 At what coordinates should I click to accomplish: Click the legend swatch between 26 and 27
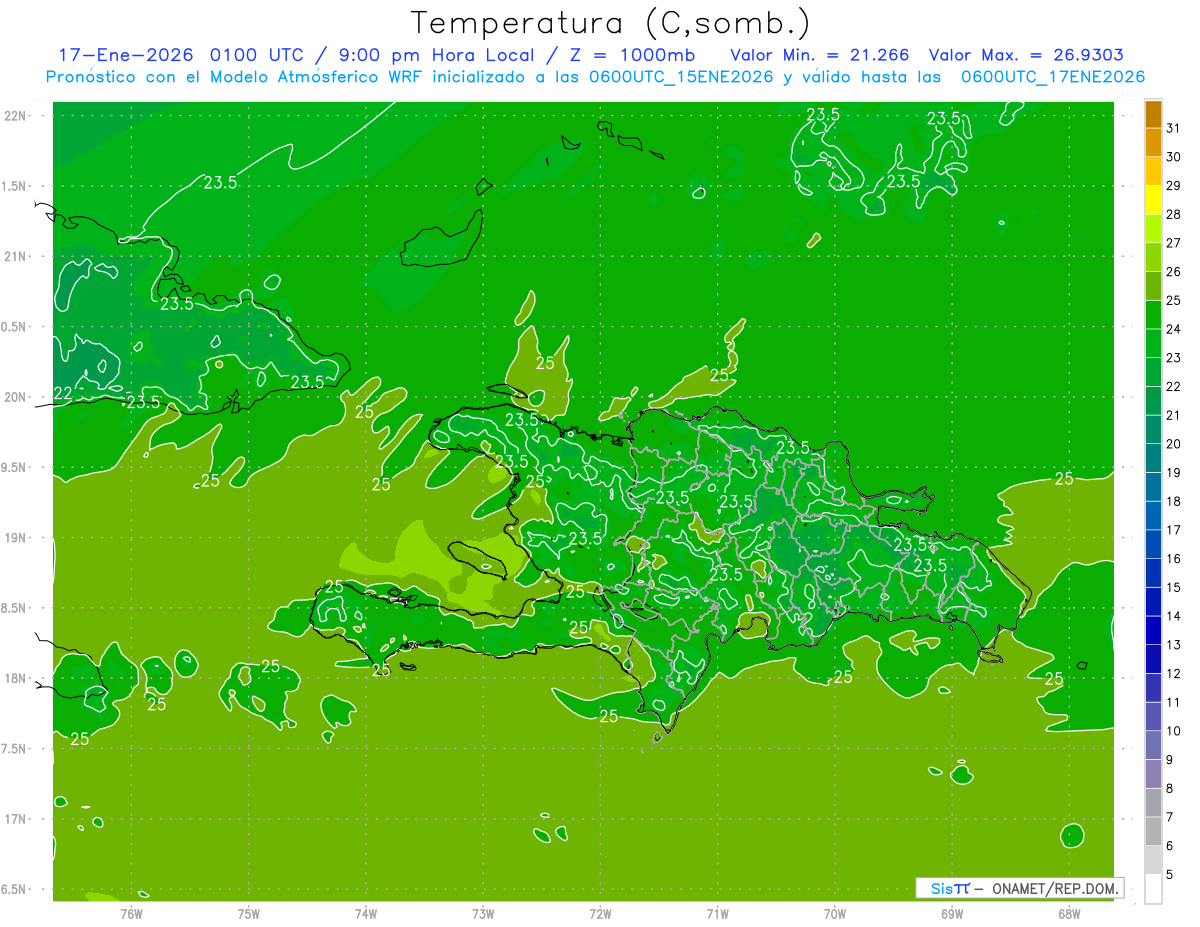[x=1153, y=258]
